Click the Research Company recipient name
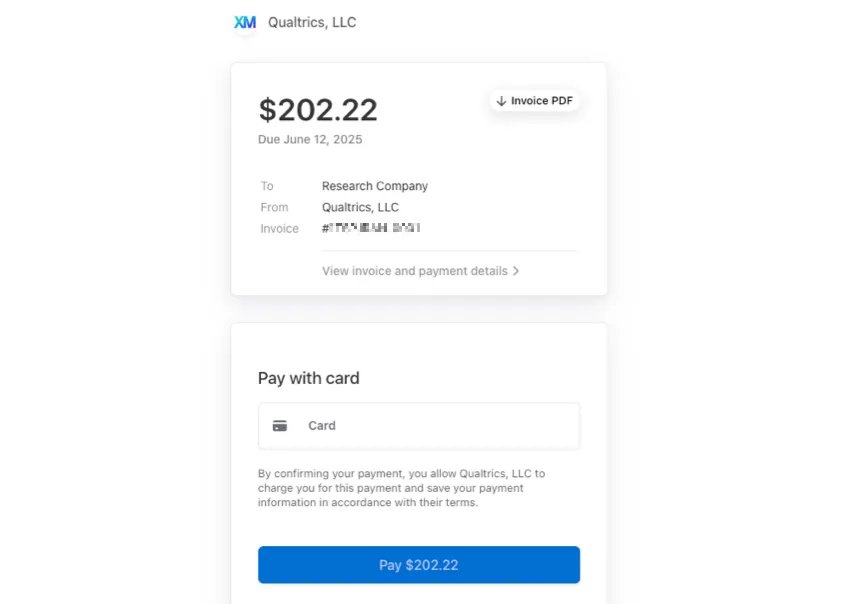This screenshot has height=604, width=850. point(375,186)
